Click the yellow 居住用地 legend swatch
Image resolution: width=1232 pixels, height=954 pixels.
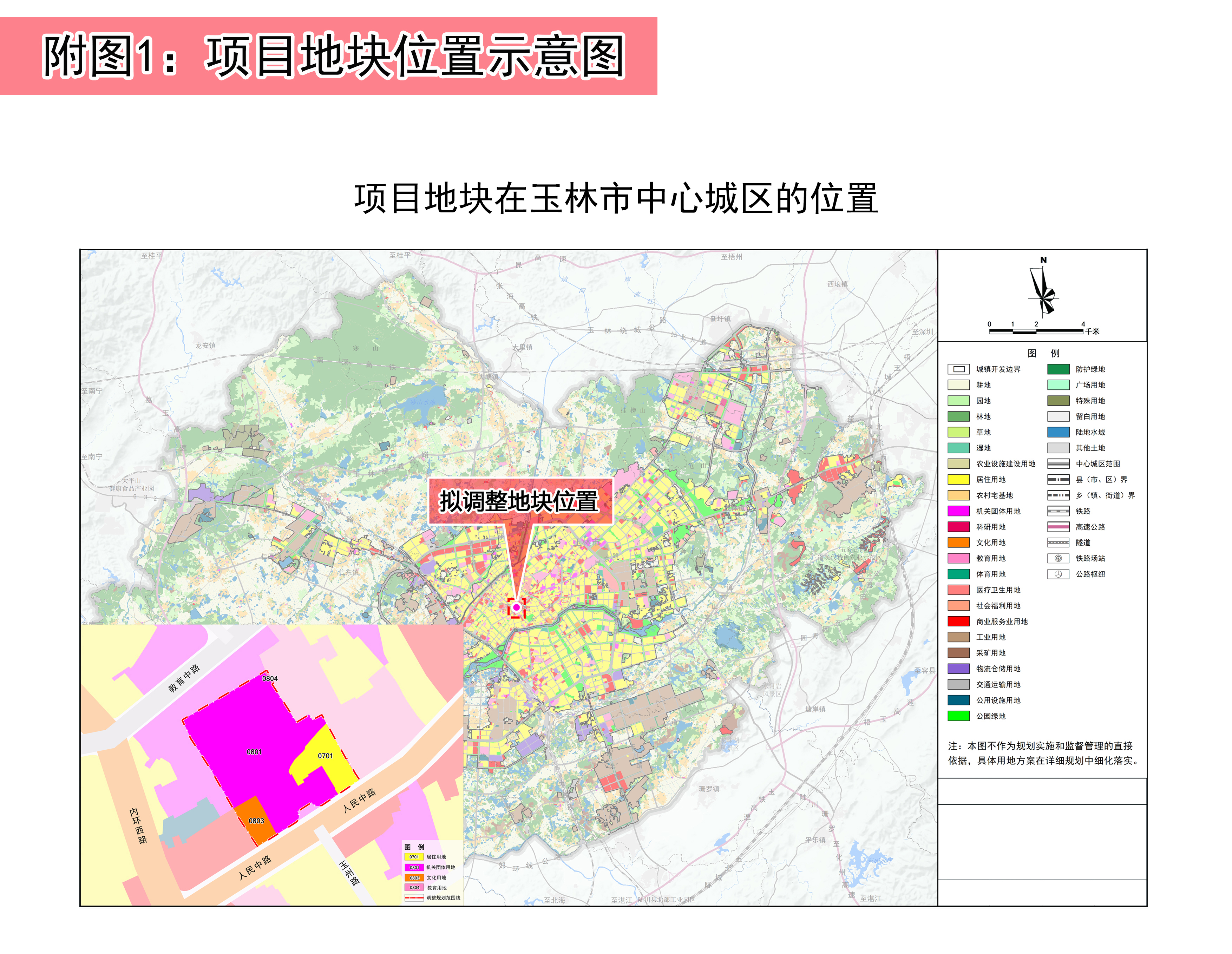tap(958, 479)
